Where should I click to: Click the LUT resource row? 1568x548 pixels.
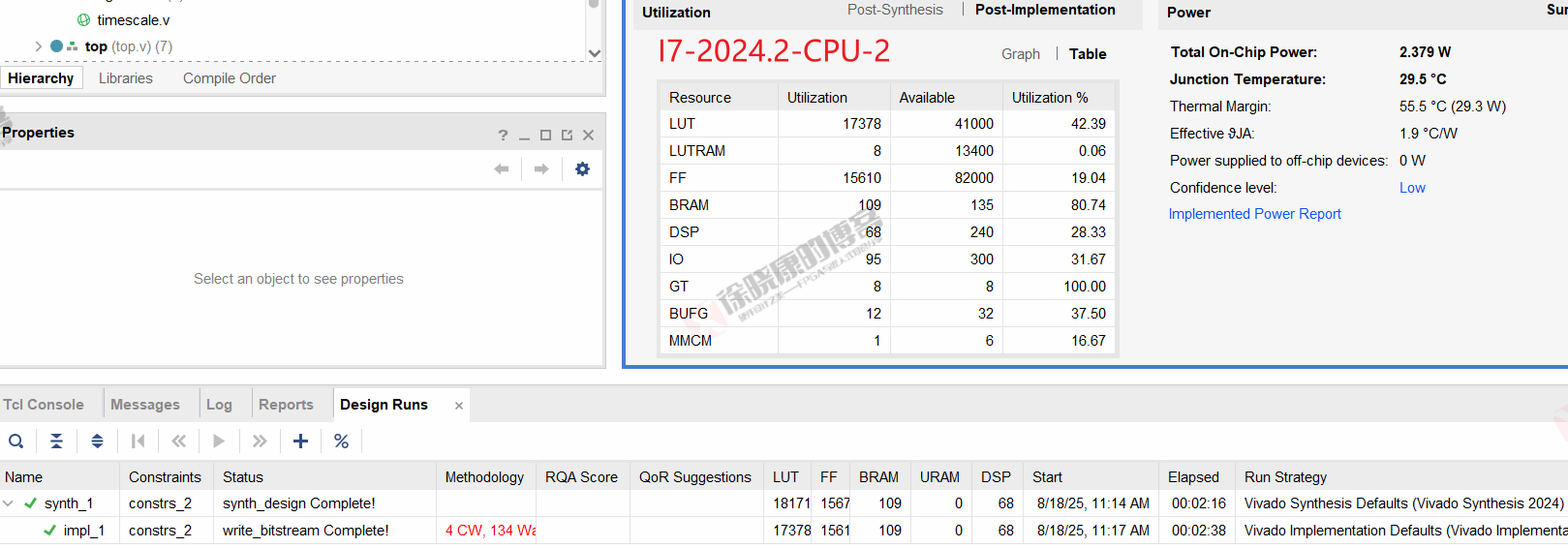[887, 124]
